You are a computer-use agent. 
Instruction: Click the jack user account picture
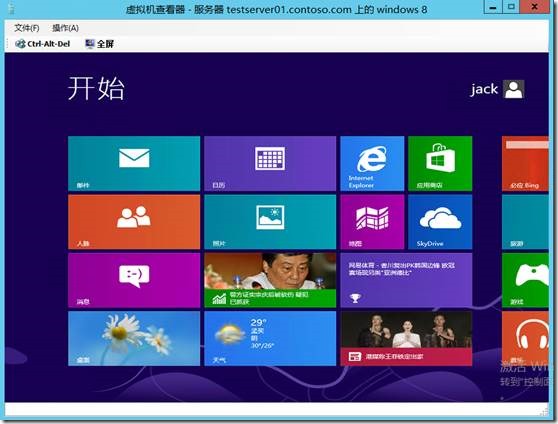(514, 89)
